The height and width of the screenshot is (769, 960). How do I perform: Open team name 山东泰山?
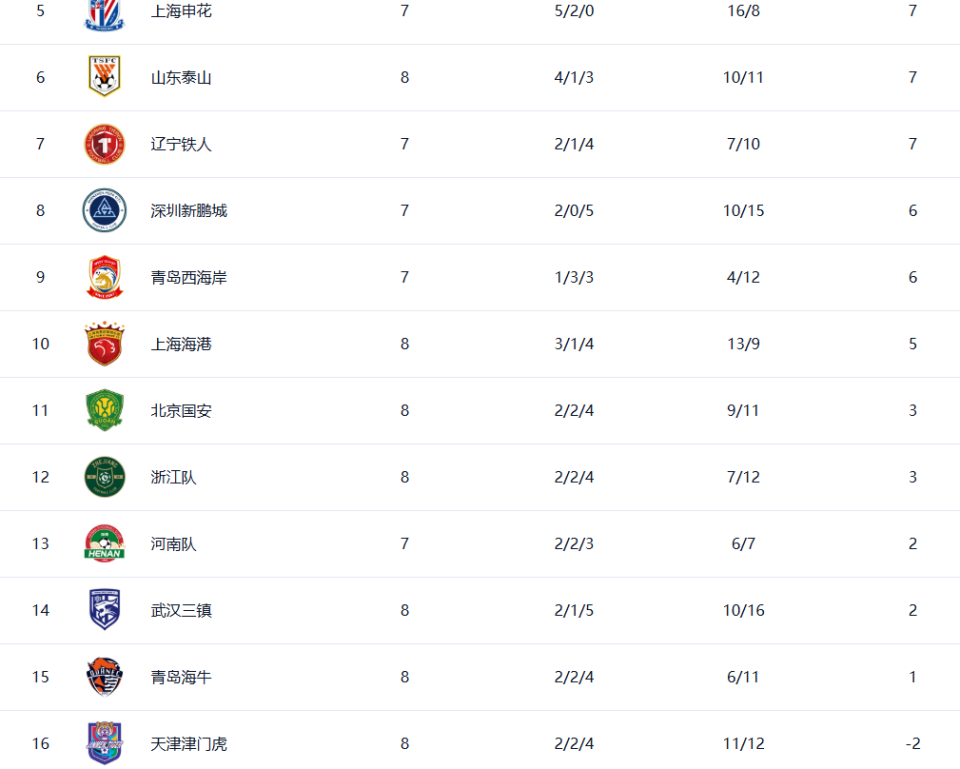click(x=181, y=78)
